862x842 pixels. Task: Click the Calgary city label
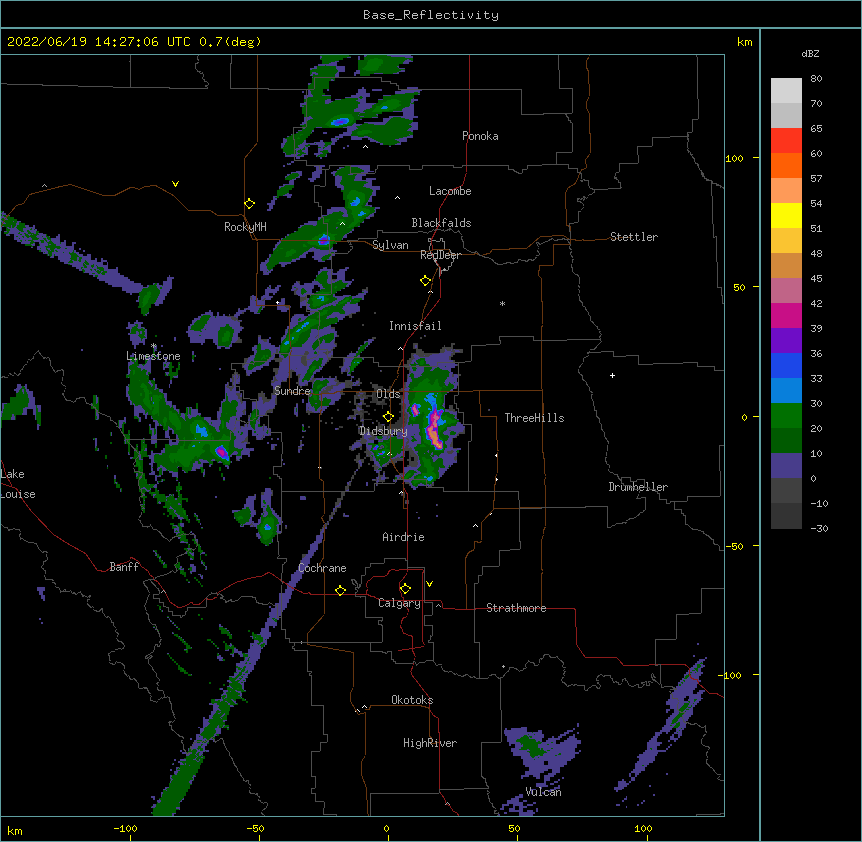(x=399, y=603)
